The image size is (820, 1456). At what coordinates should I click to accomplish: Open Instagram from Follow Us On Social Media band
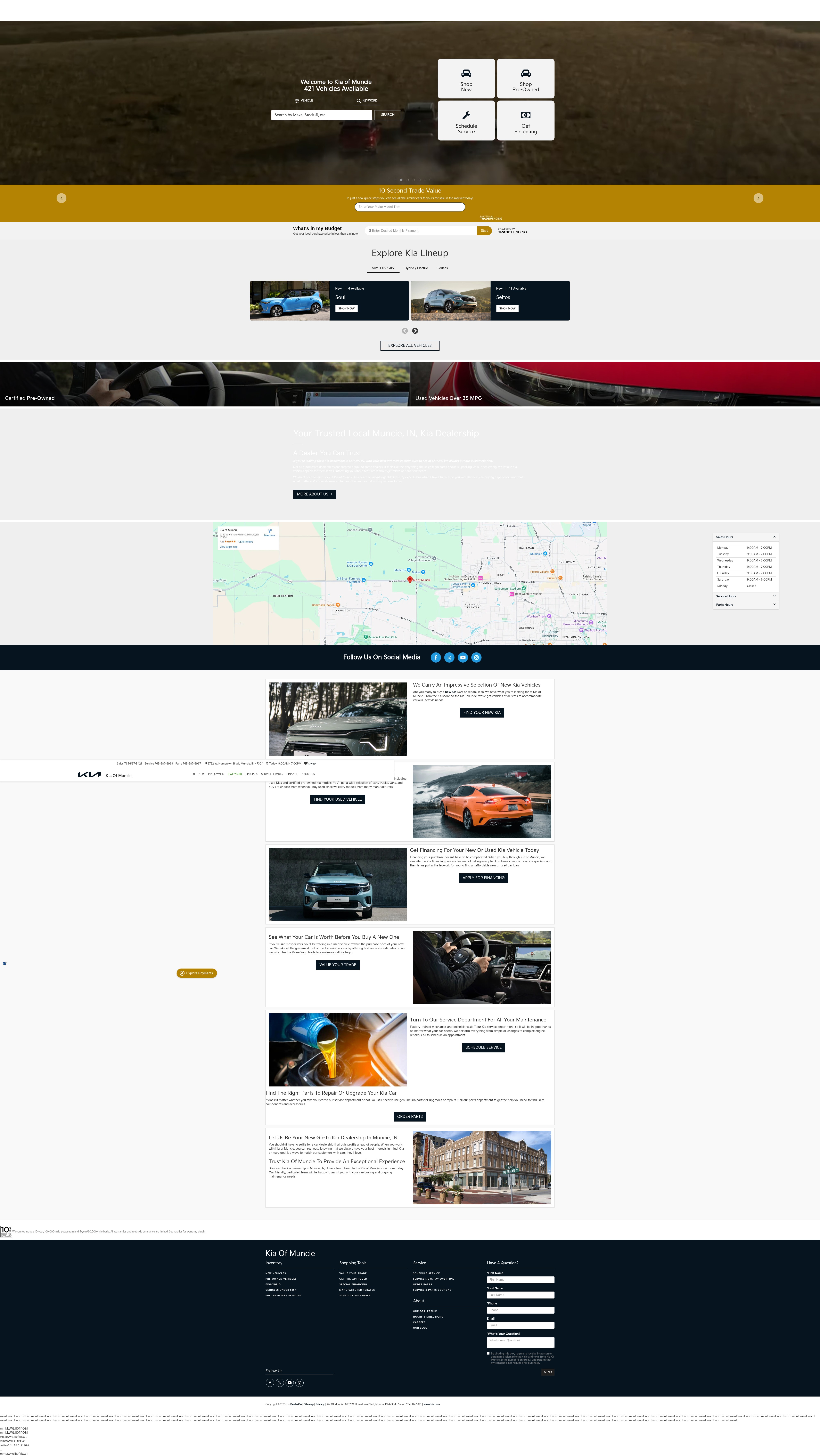point(476,657)
